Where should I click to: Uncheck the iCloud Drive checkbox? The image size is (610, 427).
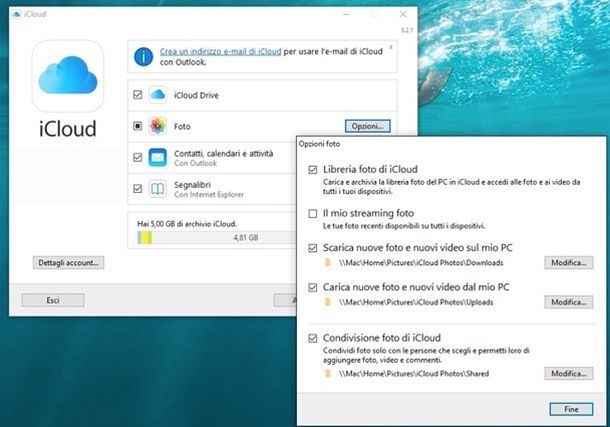[x=138, y=95]
